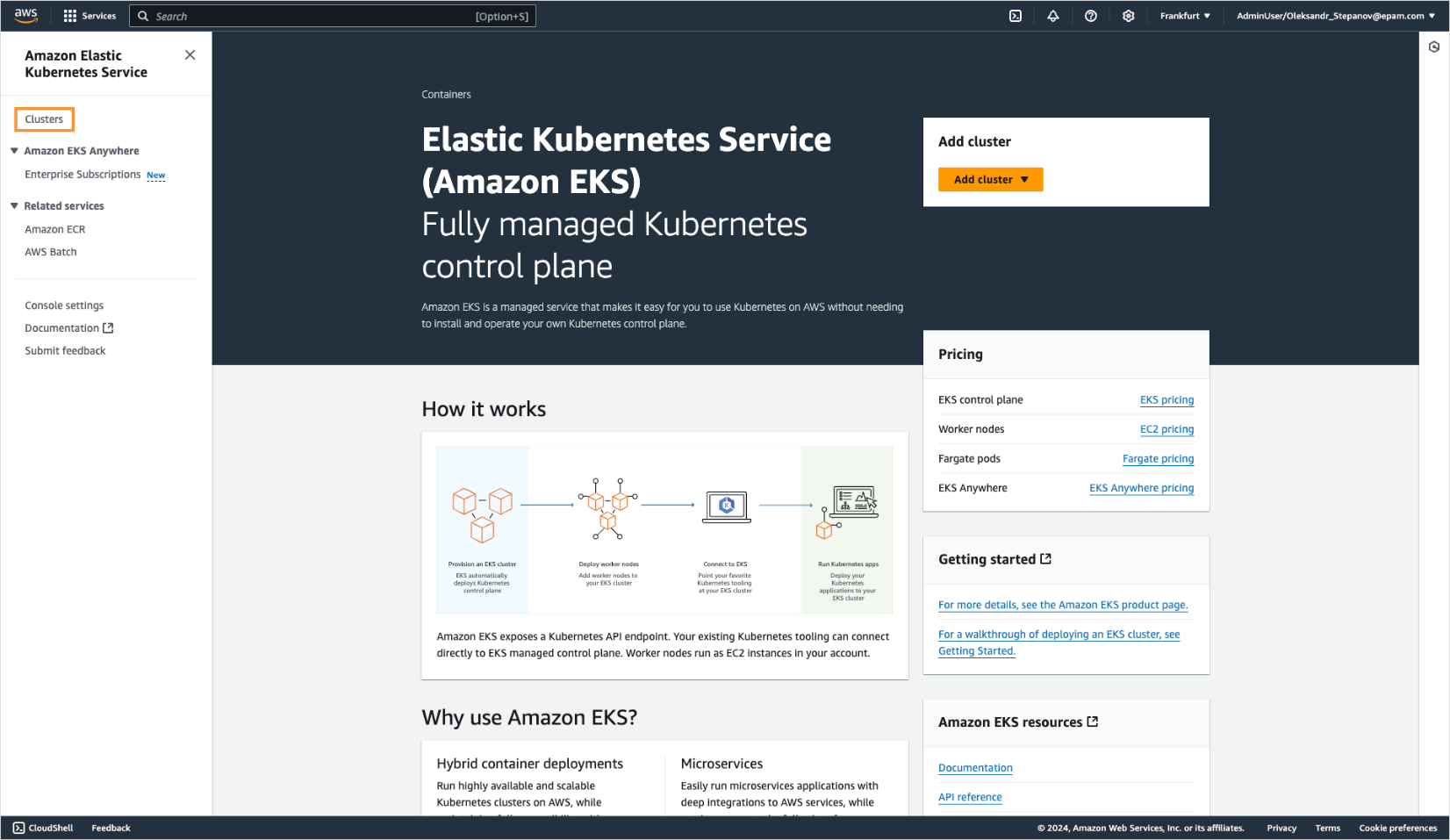Open the Add cluster dropdown
Viewport: 1450px width, 840px height.
click(990, 179)
